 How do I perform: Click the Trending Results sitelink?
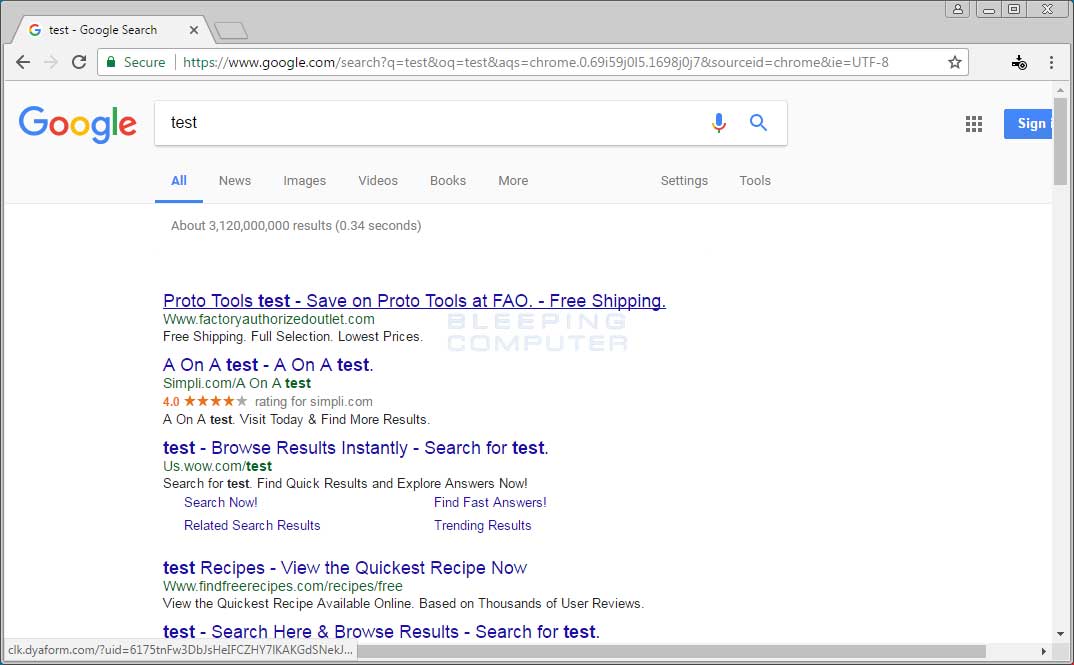pos(482,525)
